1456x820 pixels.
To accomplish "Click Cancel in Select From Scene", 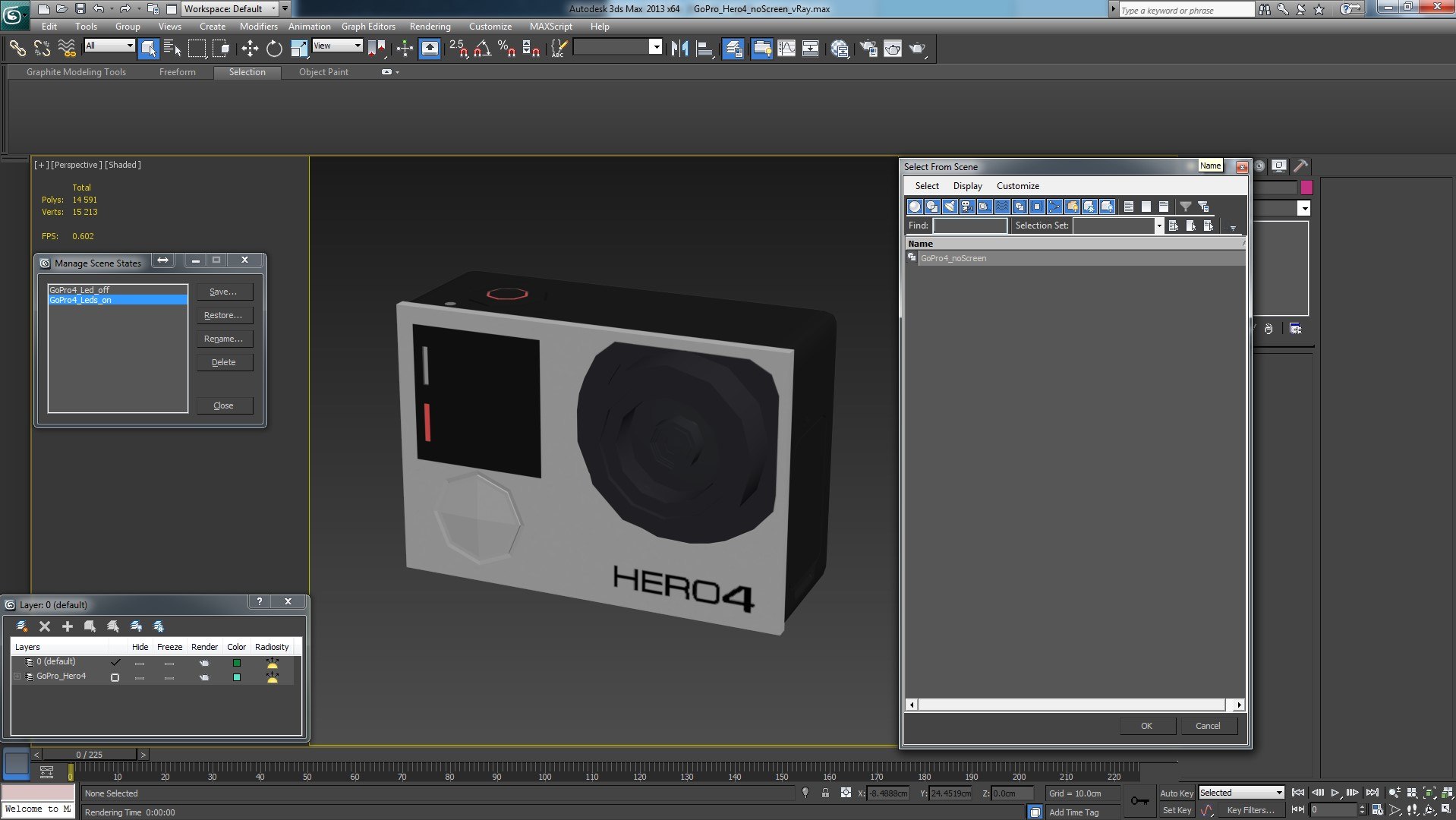I will point(1209,726).
